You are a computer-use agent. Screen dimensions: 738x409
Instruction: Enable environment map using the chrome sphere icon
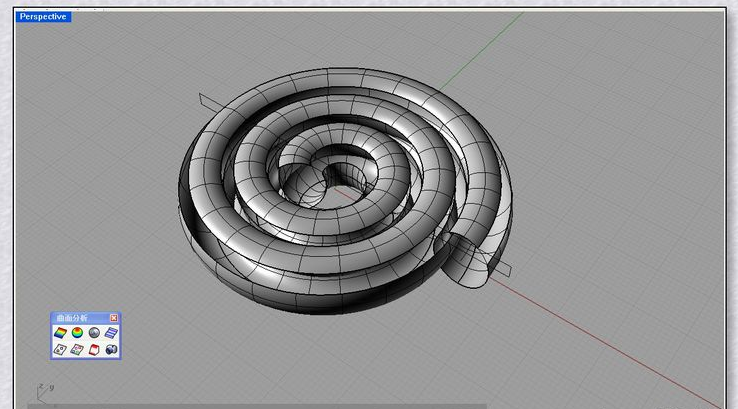(94, 332)
